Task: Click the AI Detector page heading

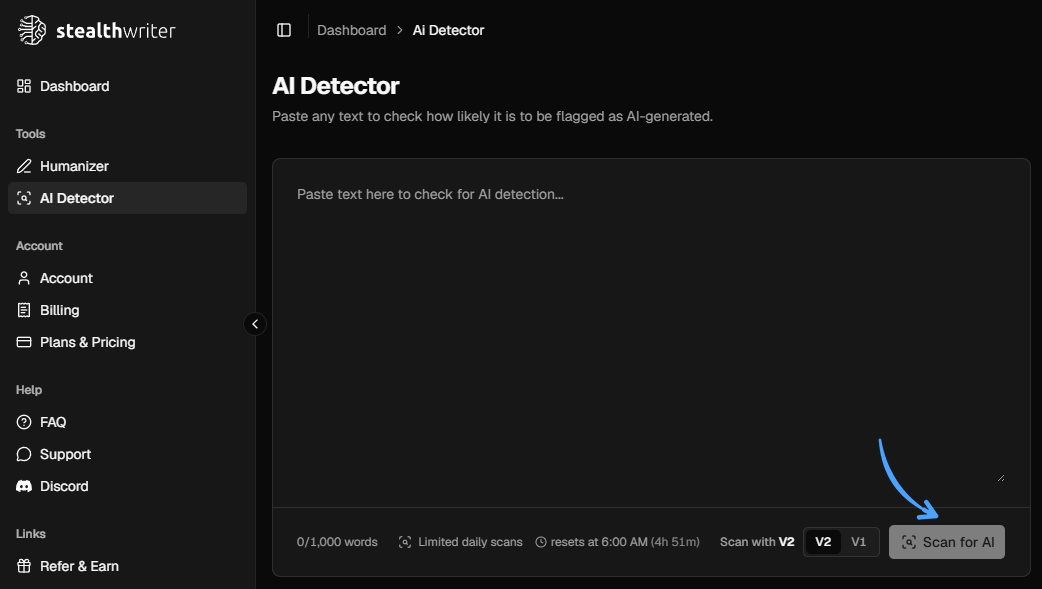Action: click(x=336, y=86)
